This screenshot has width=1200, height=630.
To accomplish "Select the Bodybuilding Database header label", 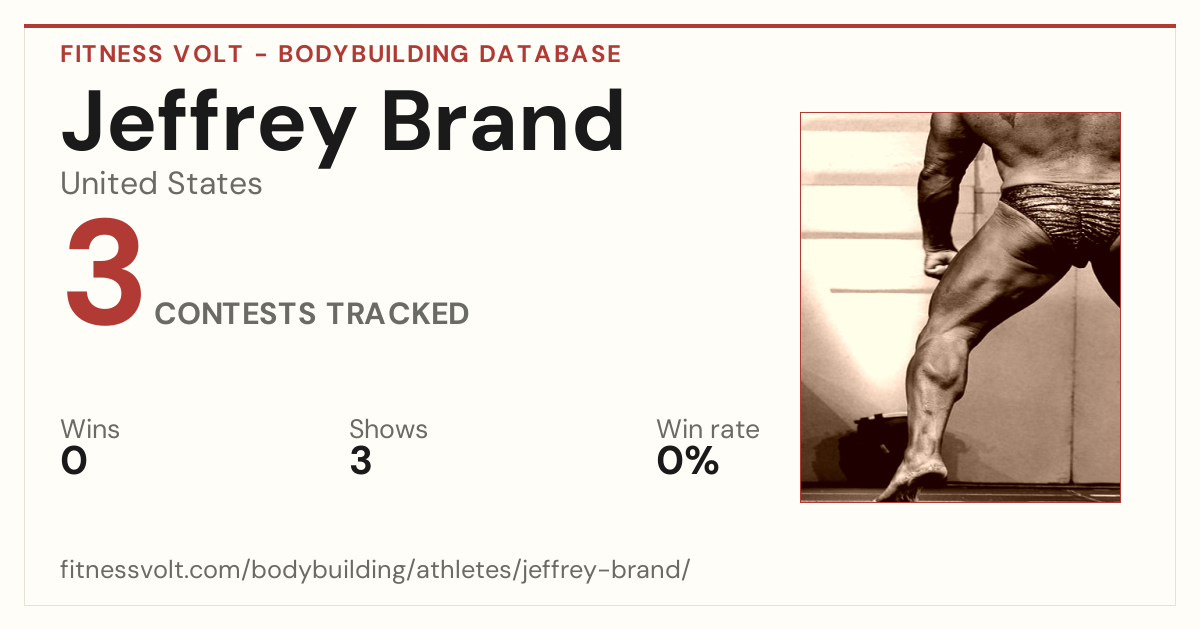I will pos(450,54).
